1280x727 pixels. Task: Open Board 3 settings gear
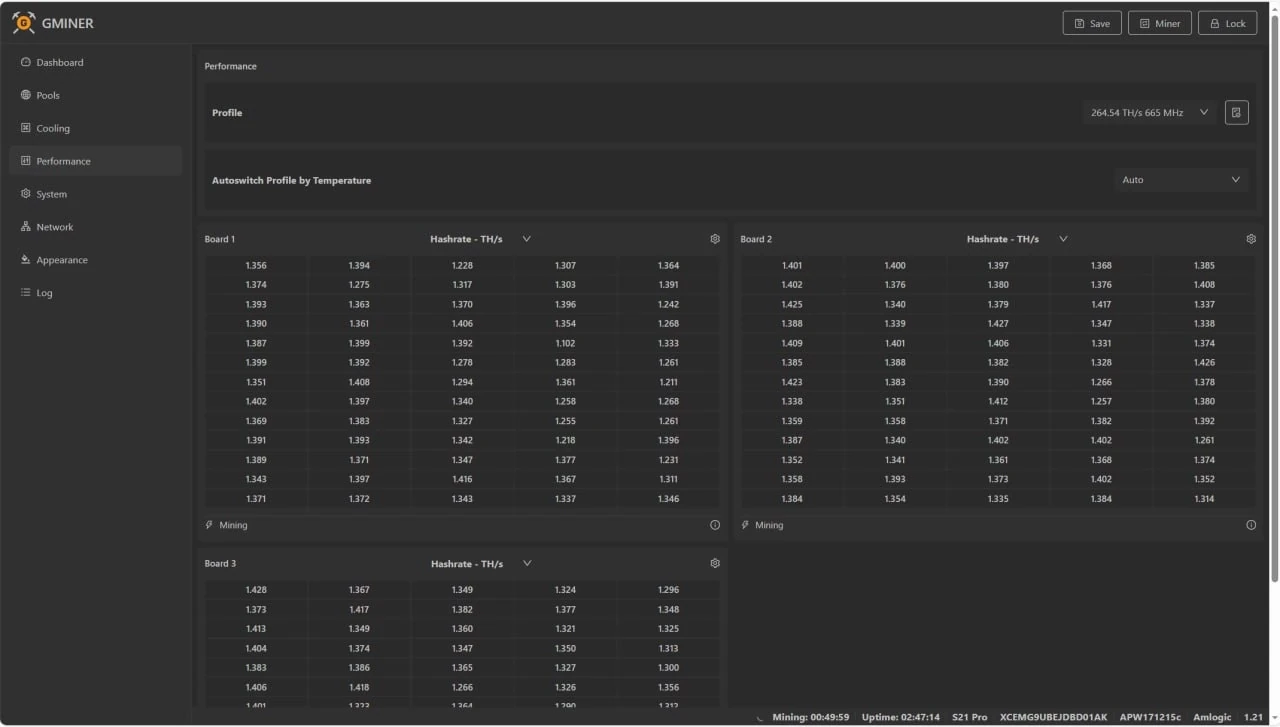coord(715,563)
